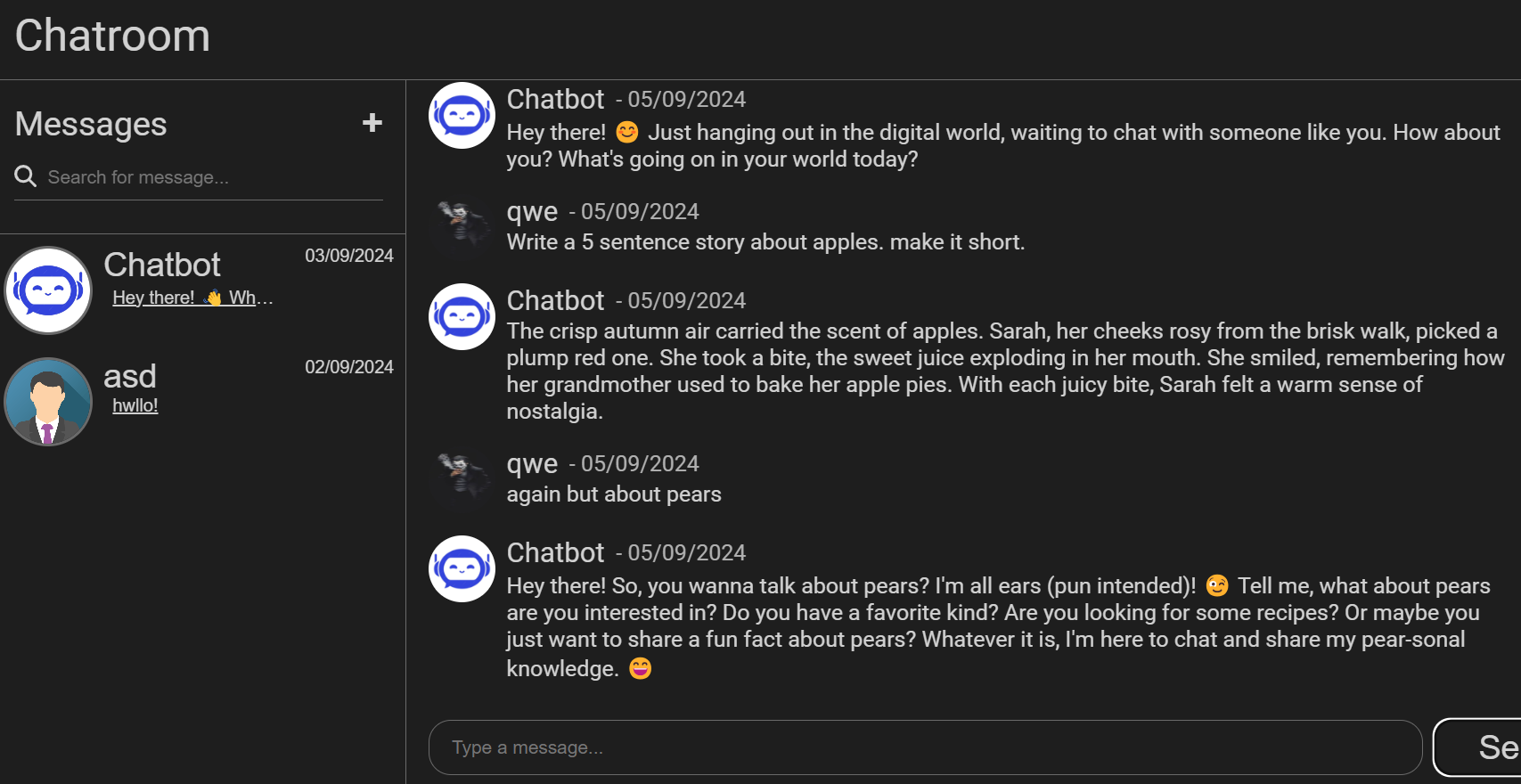Click Chatbot avatar beside autumn apples story
1521x784 pixels.
[x=462, y=316]
